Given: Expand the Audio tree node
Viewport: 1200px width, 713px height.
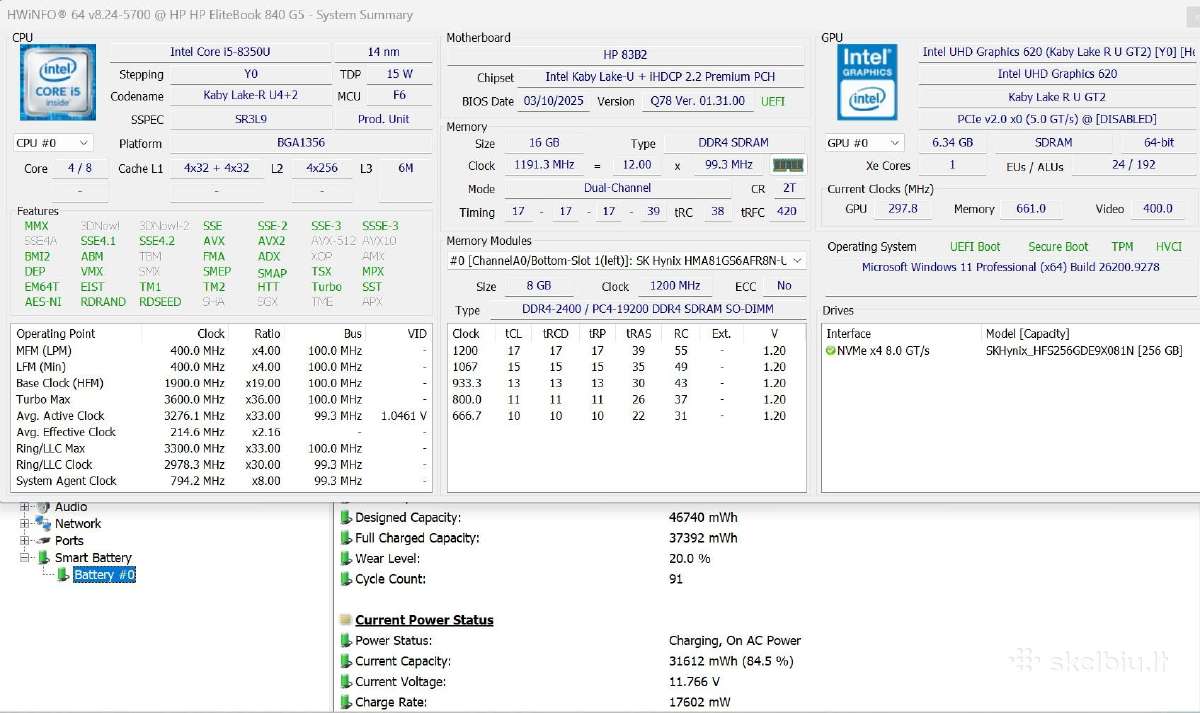Looking at the screenshot, I should pos(25,507).
